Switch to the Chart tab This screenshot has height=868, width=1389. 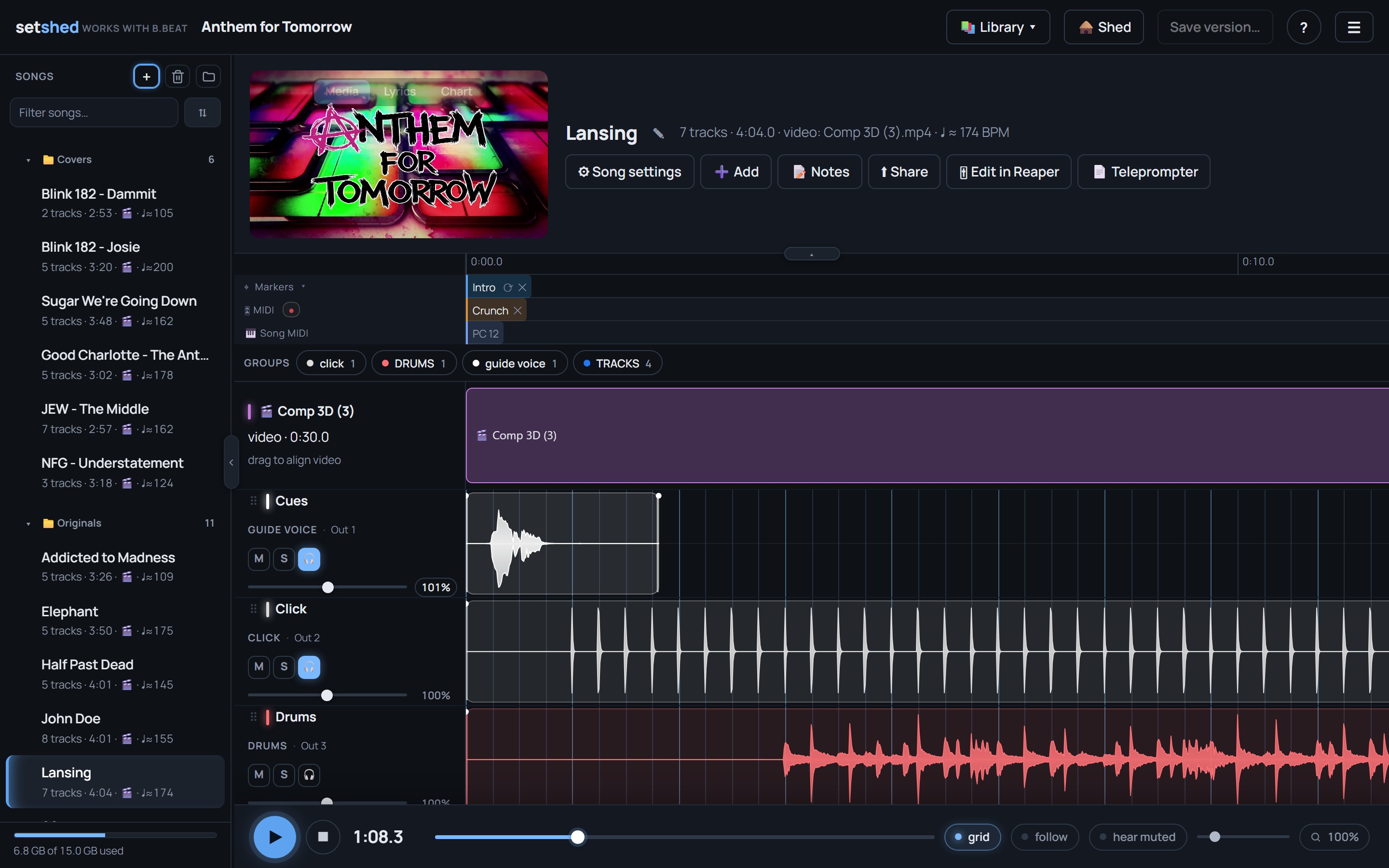coord(456,91)
